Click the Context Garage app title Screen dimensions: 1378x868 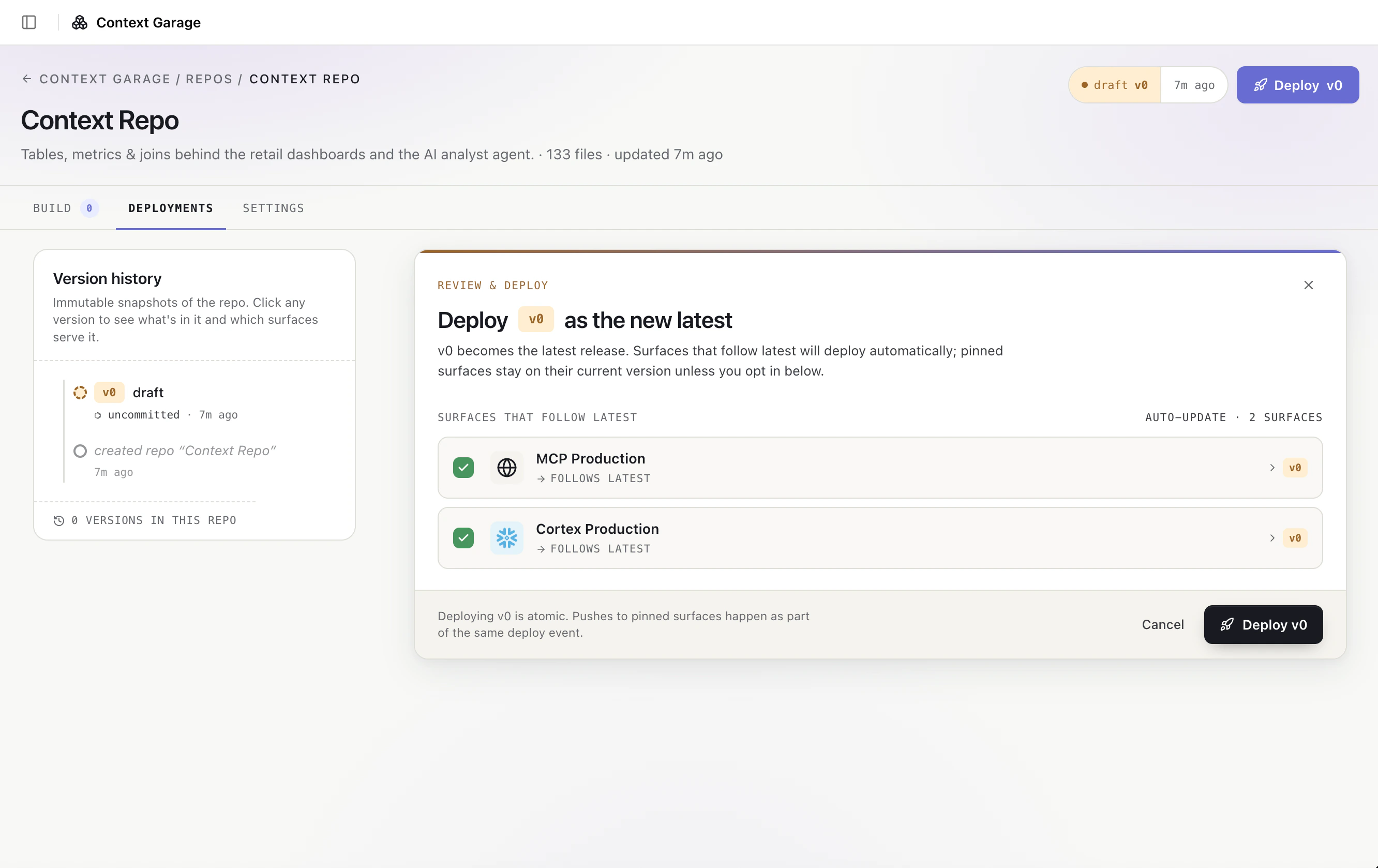point(148,22)
